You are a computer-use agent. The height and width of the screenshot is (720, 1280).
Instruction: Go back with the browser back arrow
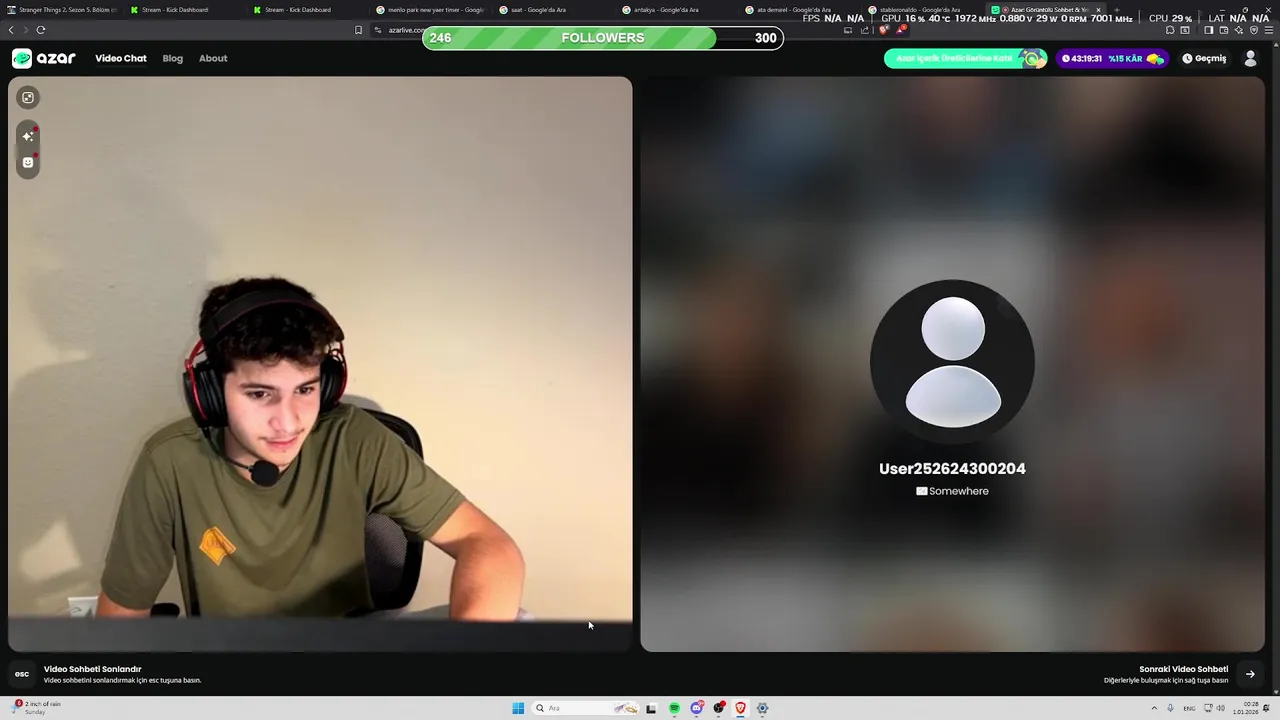click(11, 30)
